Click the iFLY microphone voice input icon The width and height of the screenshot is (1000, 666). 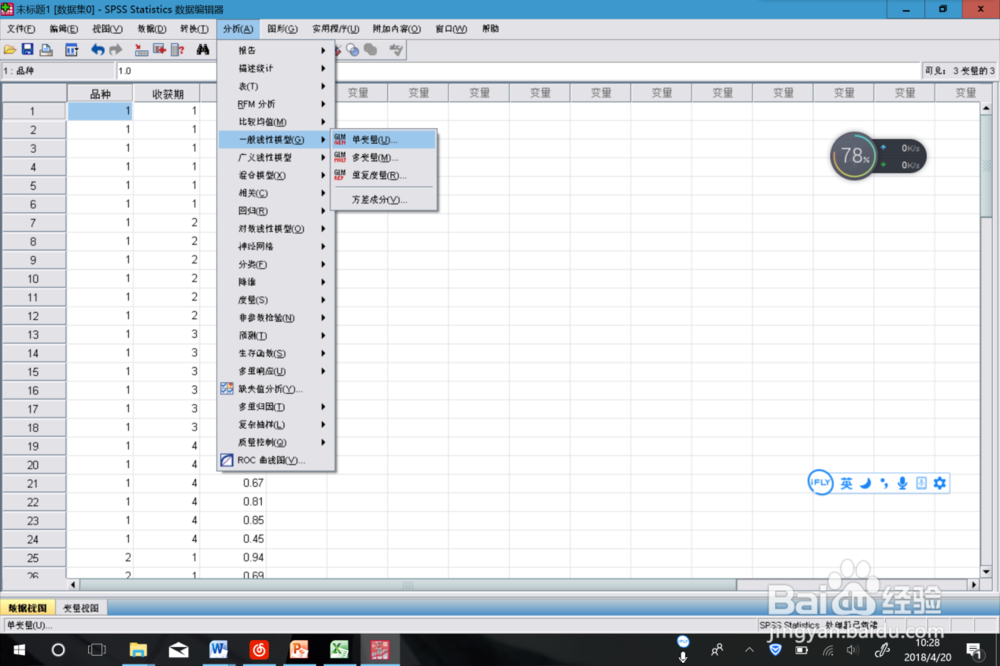(902, 483)
